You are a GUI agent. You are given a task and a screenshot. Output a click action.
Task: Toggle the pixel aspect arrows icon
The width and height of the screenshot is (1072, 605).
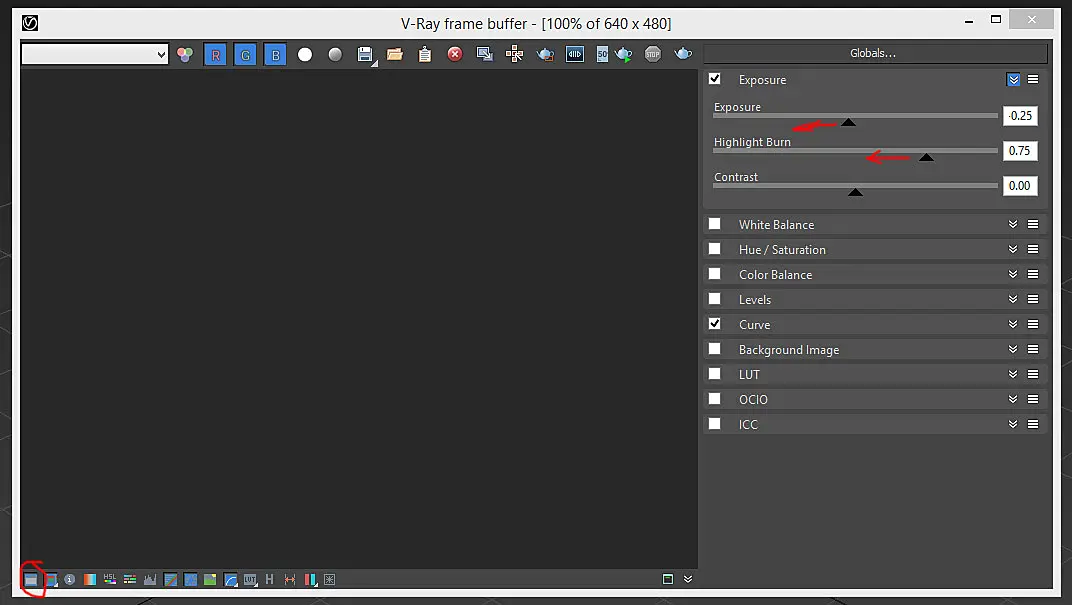coord(290,580)
